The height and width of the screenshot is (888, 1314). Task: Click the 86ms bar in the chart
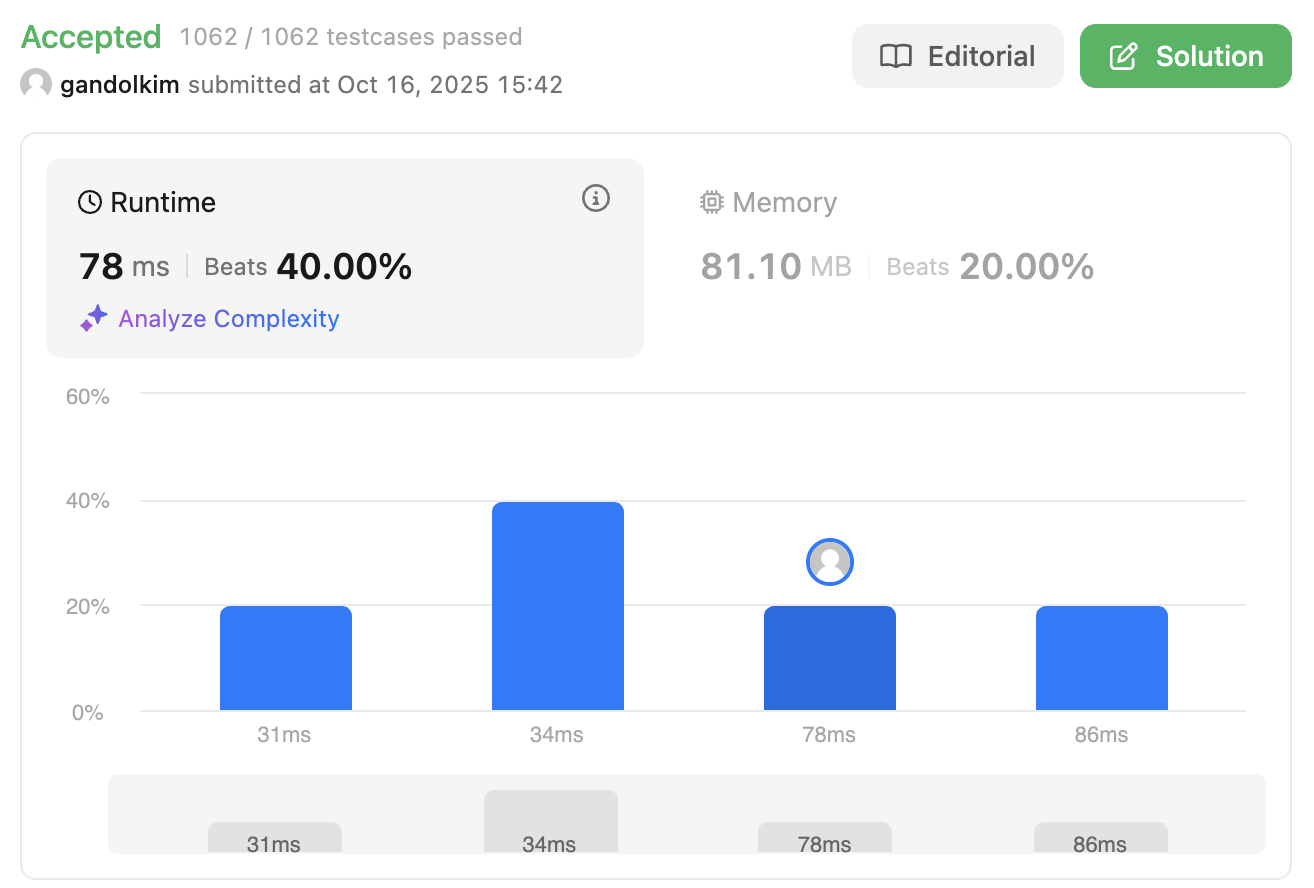click(x=1102, y=658)
